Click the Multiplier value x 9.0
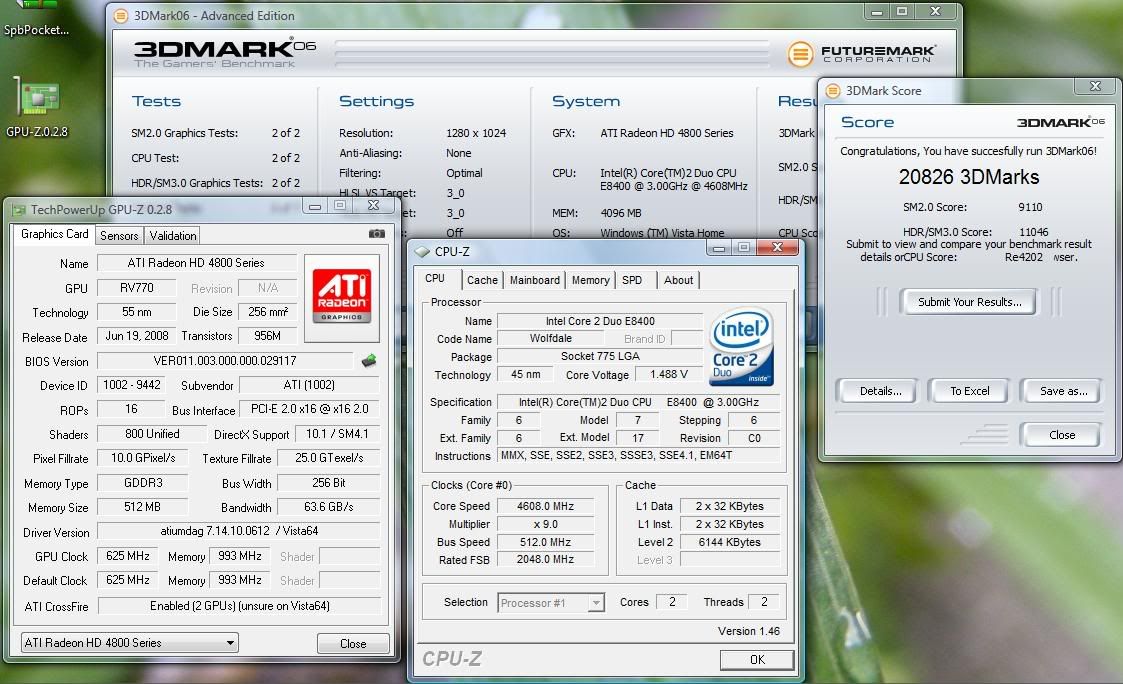 pyautogui.click(x=546, y=524)
